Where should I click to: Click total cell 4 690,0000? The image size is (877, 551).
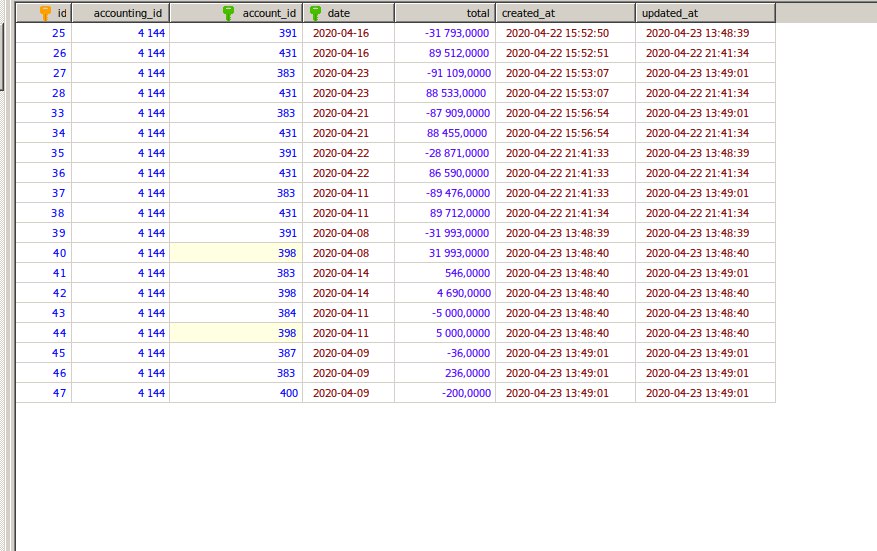[x=445, y=293]
